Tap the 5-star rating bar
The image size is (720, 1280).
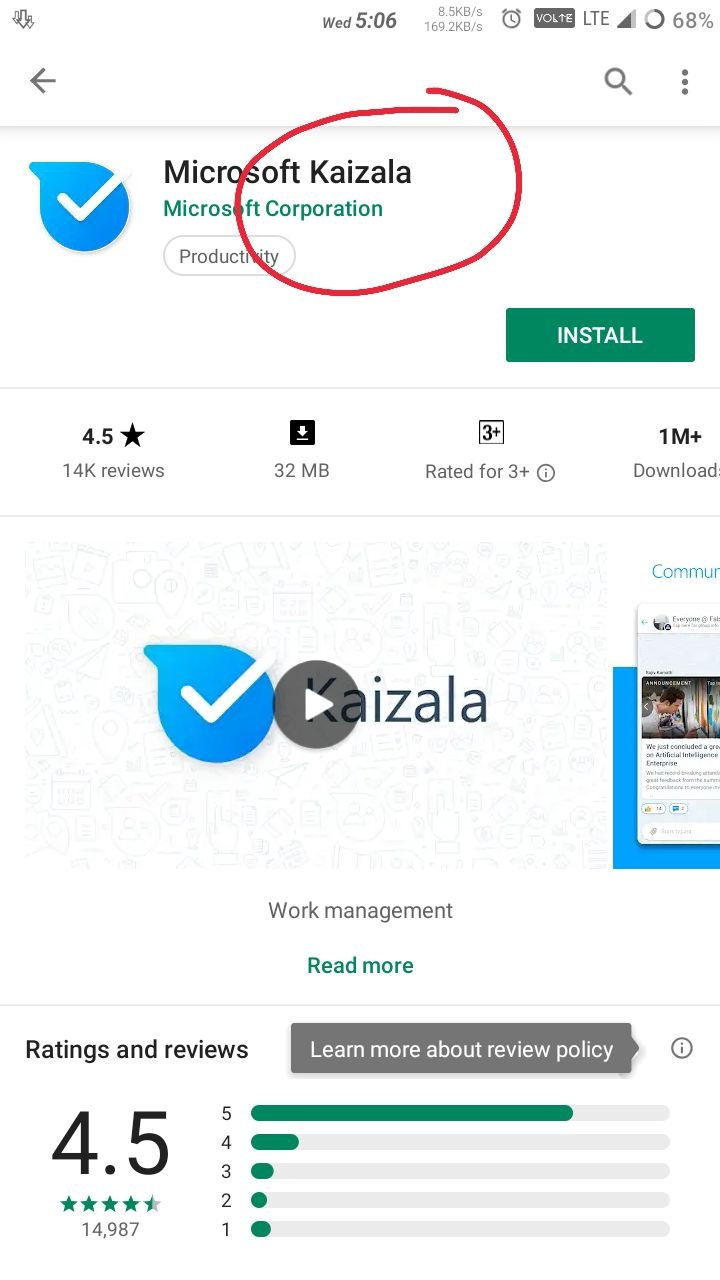click(460, 1113)
